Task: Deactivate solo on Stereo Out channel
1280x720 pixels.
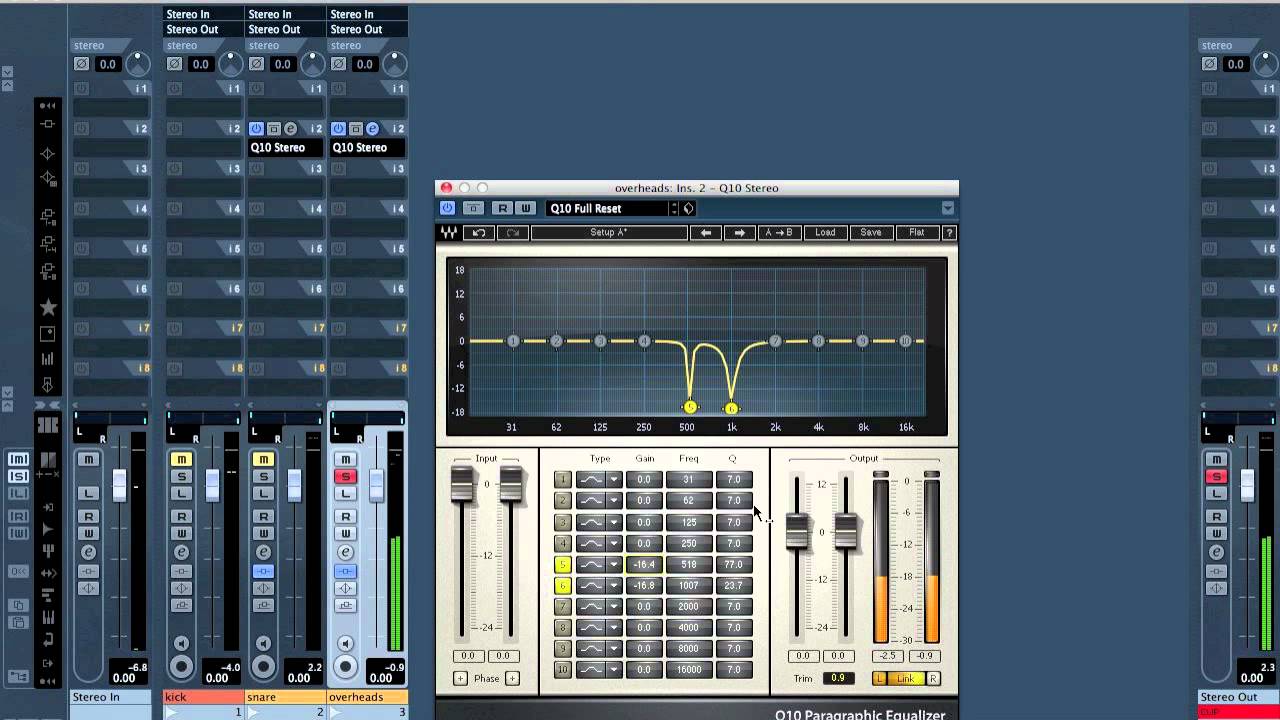Action: (x=1216, y=476)
